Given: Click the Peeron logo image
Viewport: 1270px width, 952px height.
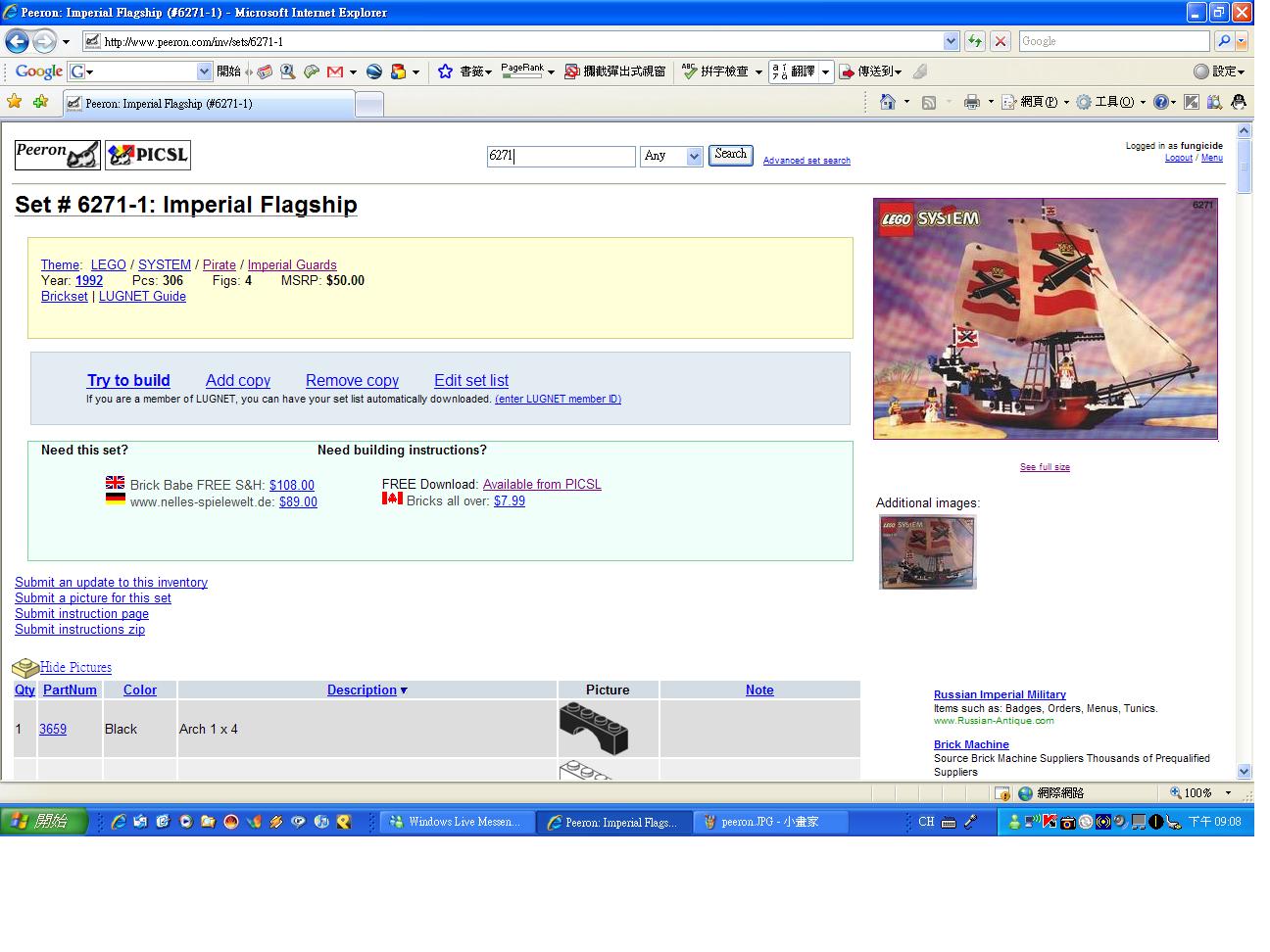Looking at the screenshot, I should 57,154.
